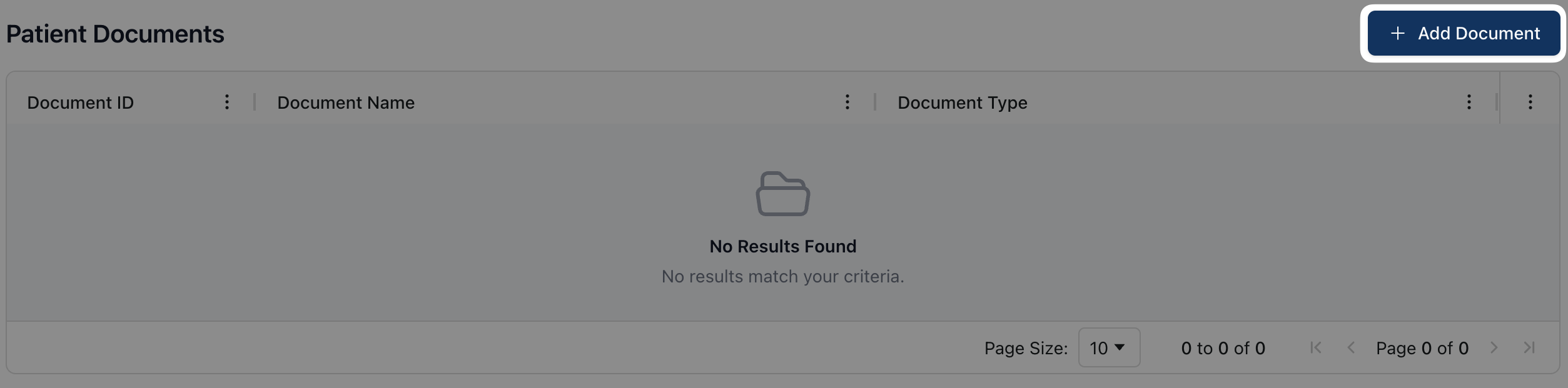Open the rightmost unlabeled column's three-dot menu
The height and width of the screenshot is (388, 1568).
point(1530,102)
